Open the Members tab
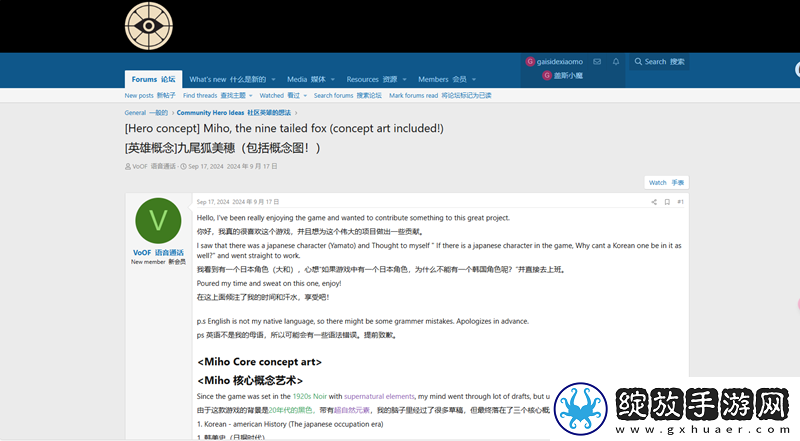 442,79
